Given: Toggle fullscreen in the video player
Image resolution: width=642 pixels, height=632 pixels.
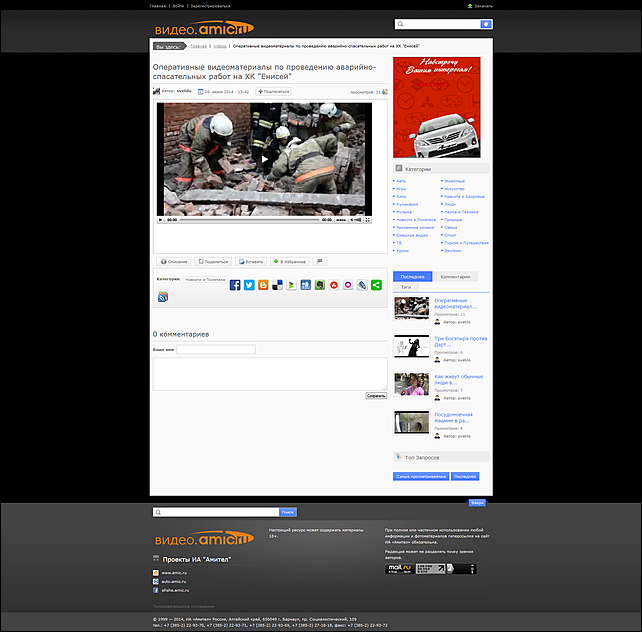Looking at the screenshot, I should tap(365, 219).
